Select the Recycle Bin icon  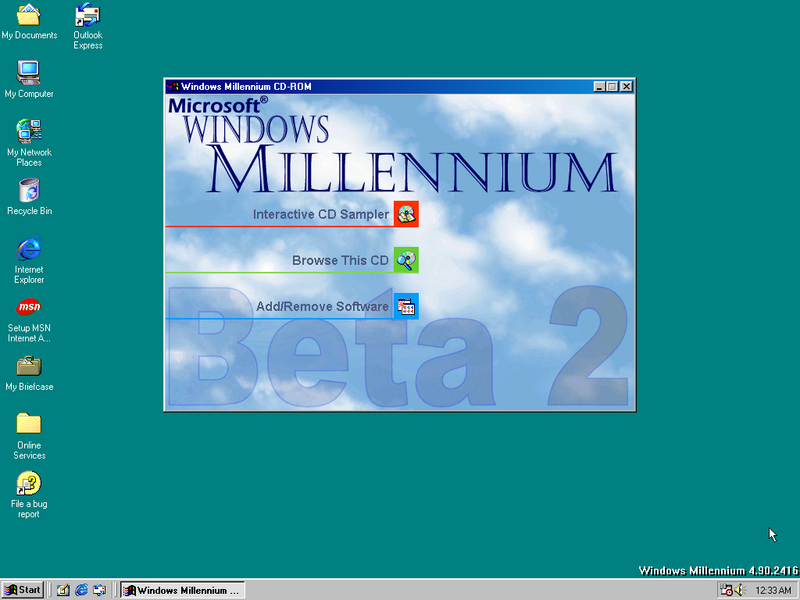click(29, 190)
